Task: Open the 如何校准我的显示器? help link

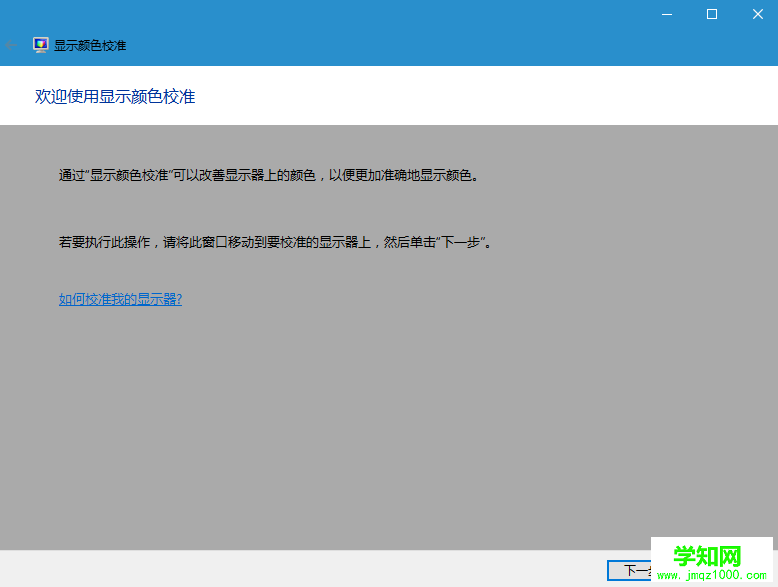Action: 120,299
